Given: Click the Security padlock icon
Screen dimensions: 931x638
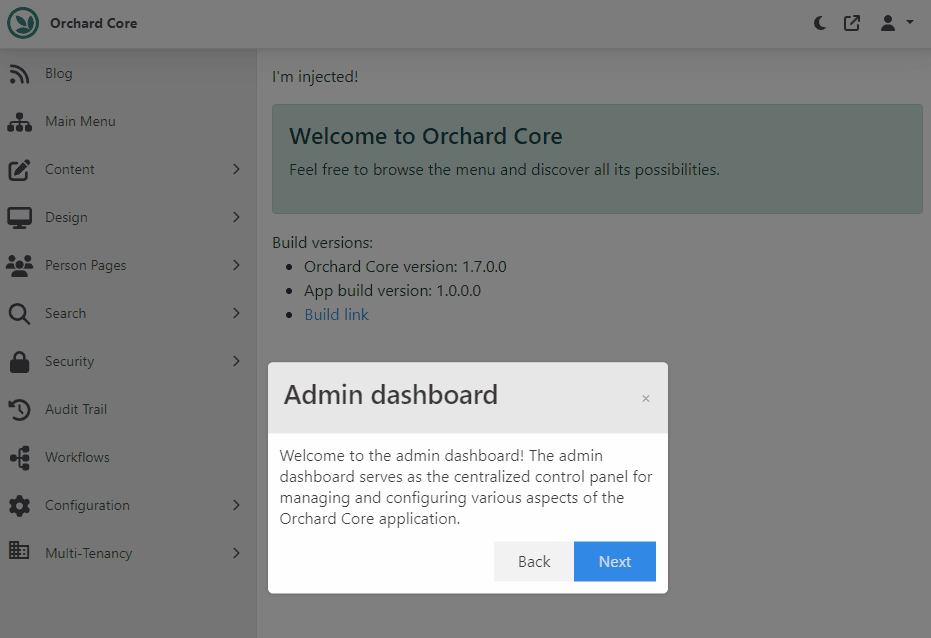Looking at the screenshot, I should point(19,361).
